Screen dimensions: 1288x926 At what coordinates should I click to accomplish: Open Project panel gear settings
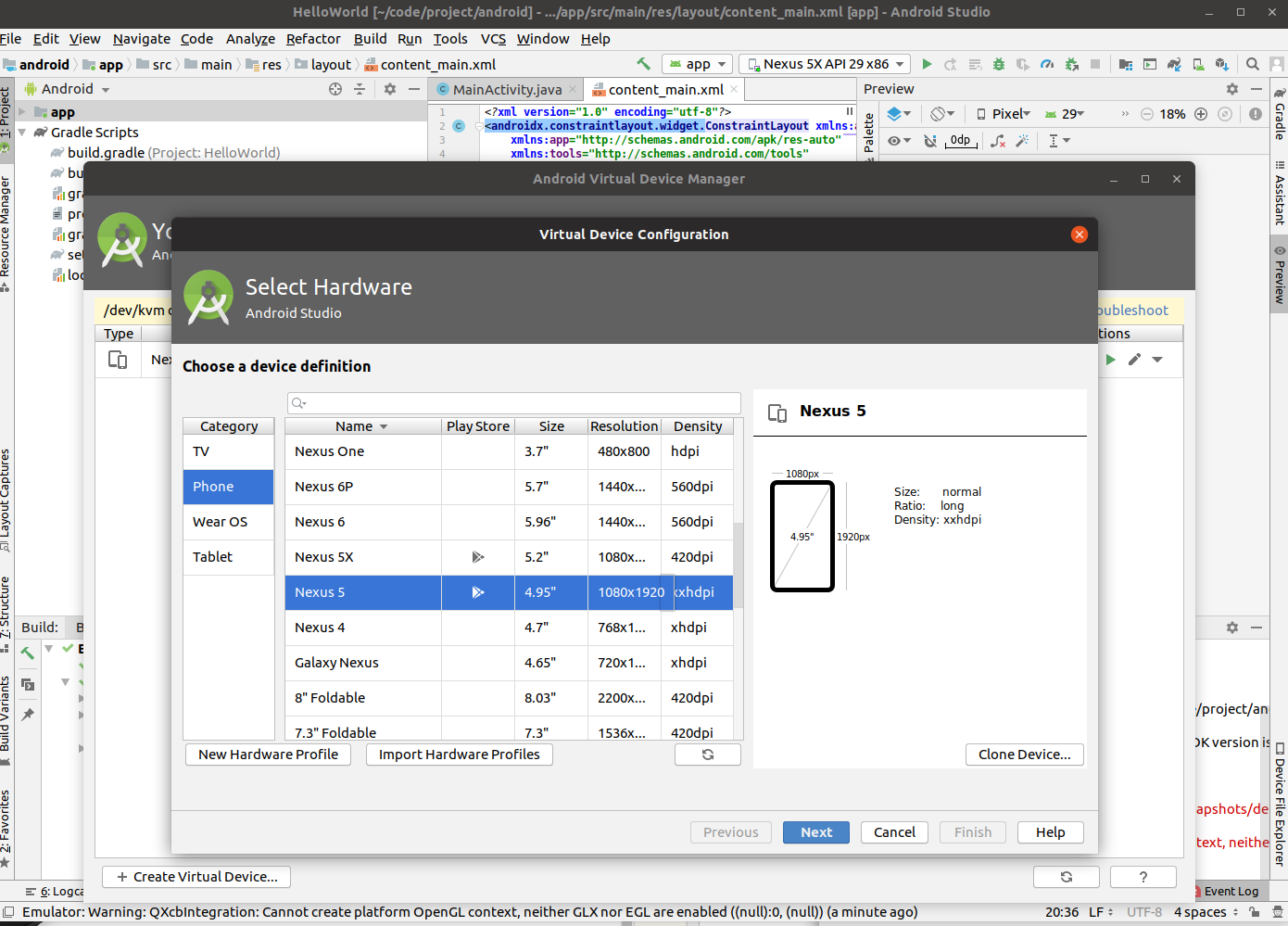coord(390,89)
